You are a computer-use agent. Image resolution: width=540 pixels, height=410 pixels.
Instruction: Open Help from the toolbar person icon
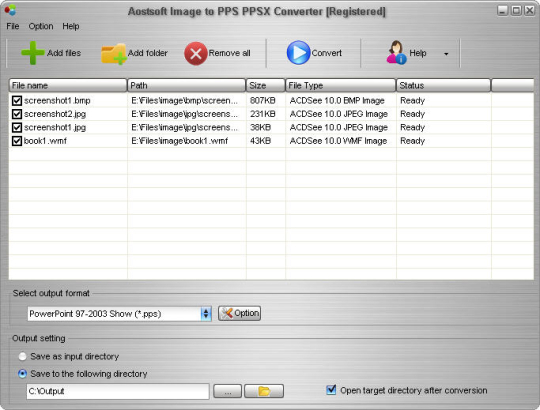396,52
